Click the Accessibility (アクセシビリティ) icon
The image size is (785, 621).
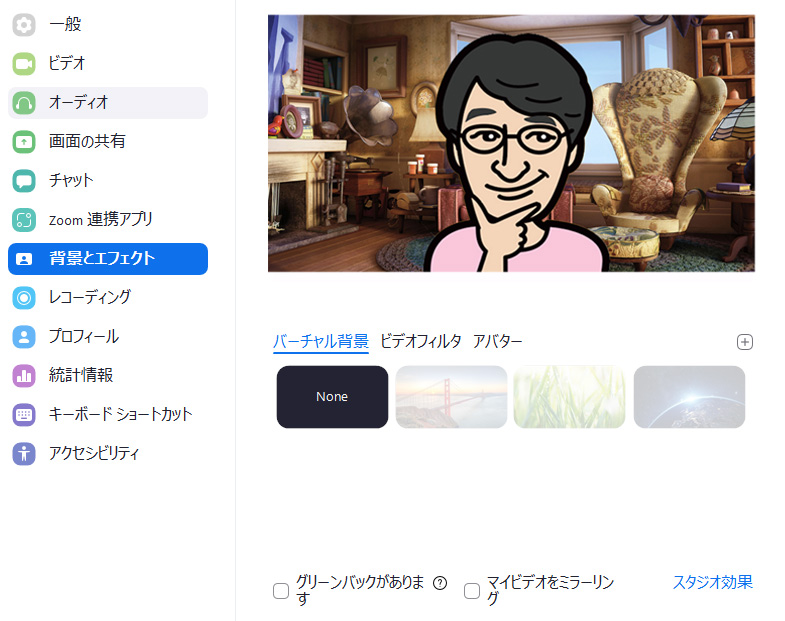[x=24, y=454]
